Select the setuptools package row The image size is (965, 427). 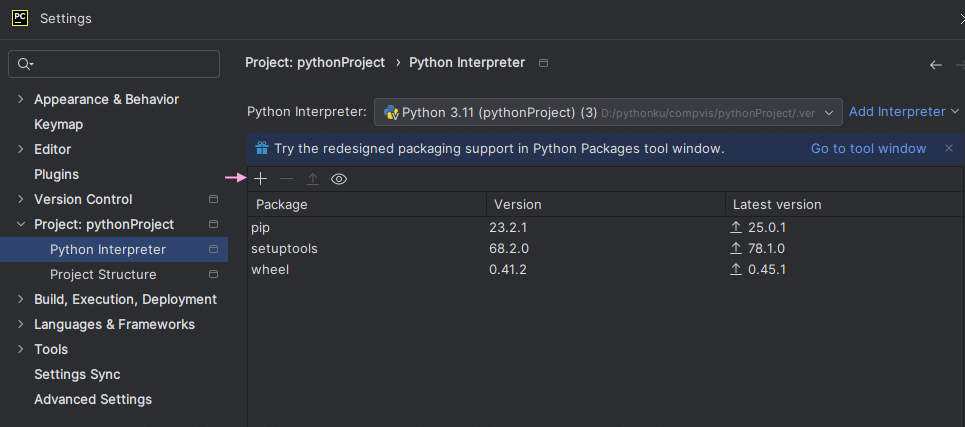point(606,249)
